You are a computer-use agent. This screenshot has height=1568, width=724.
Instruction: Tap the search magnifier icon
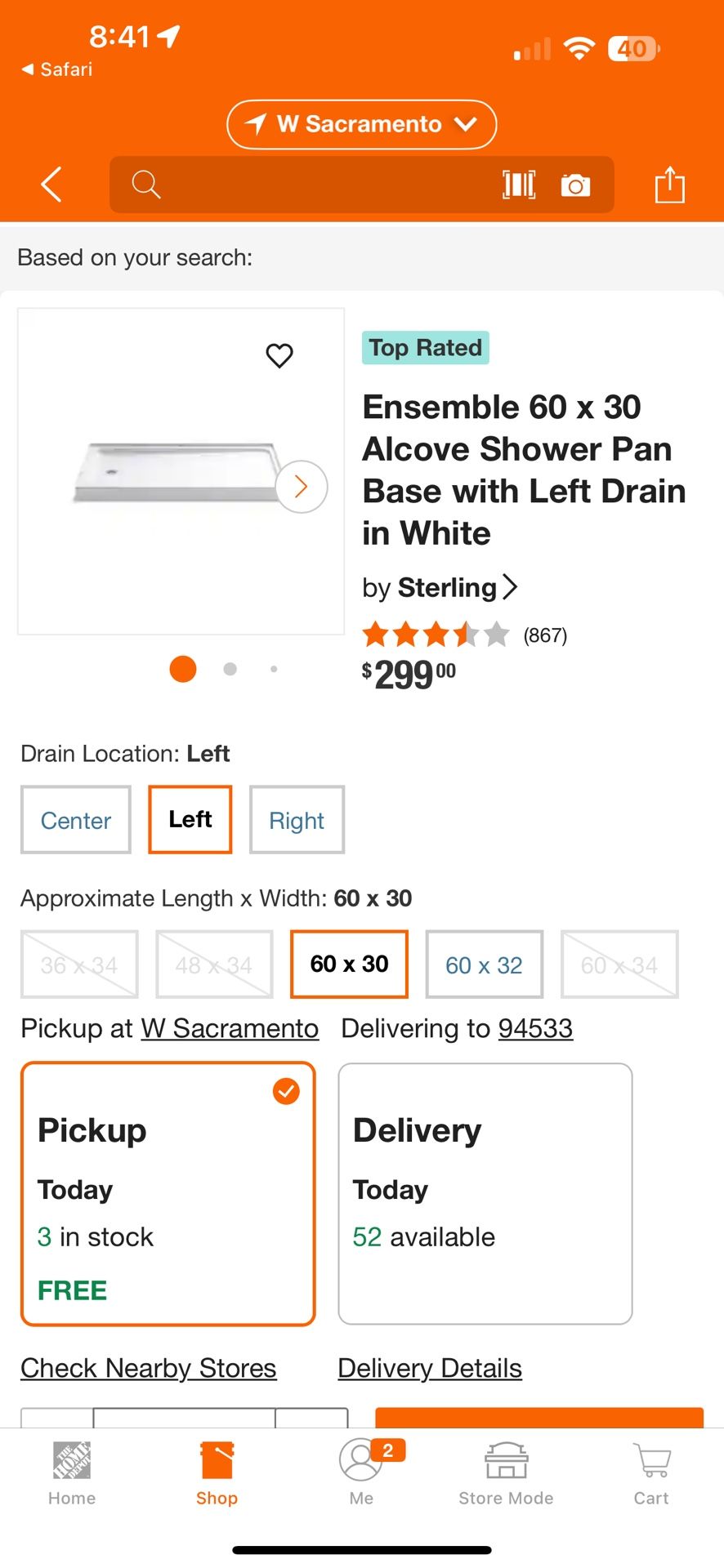click(146, 185)
